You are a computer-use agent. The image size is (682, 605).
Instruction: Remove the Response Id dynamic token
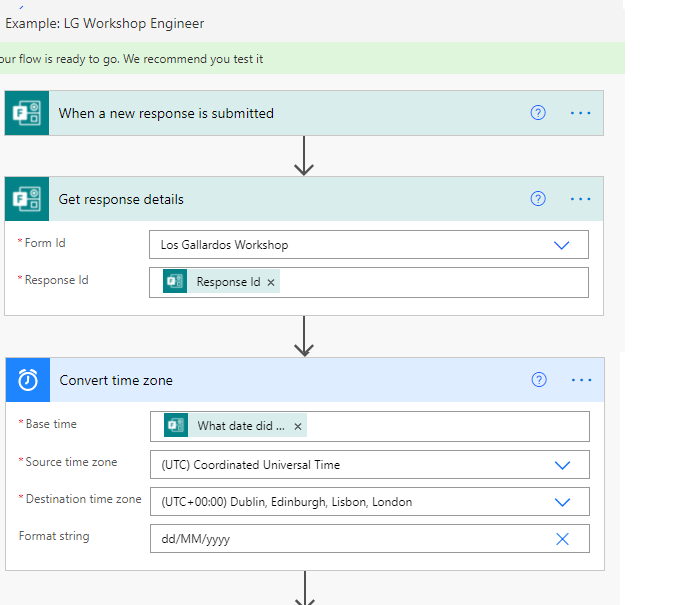271,283
